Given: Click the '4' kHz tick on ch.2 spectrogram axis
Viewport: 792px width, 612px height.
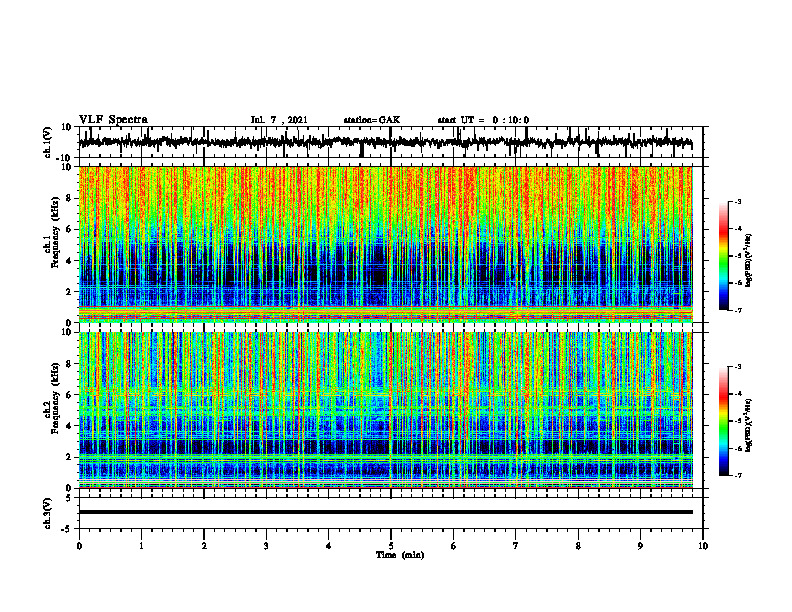Looking at the screenshot, I should click(x=69, y=426).
